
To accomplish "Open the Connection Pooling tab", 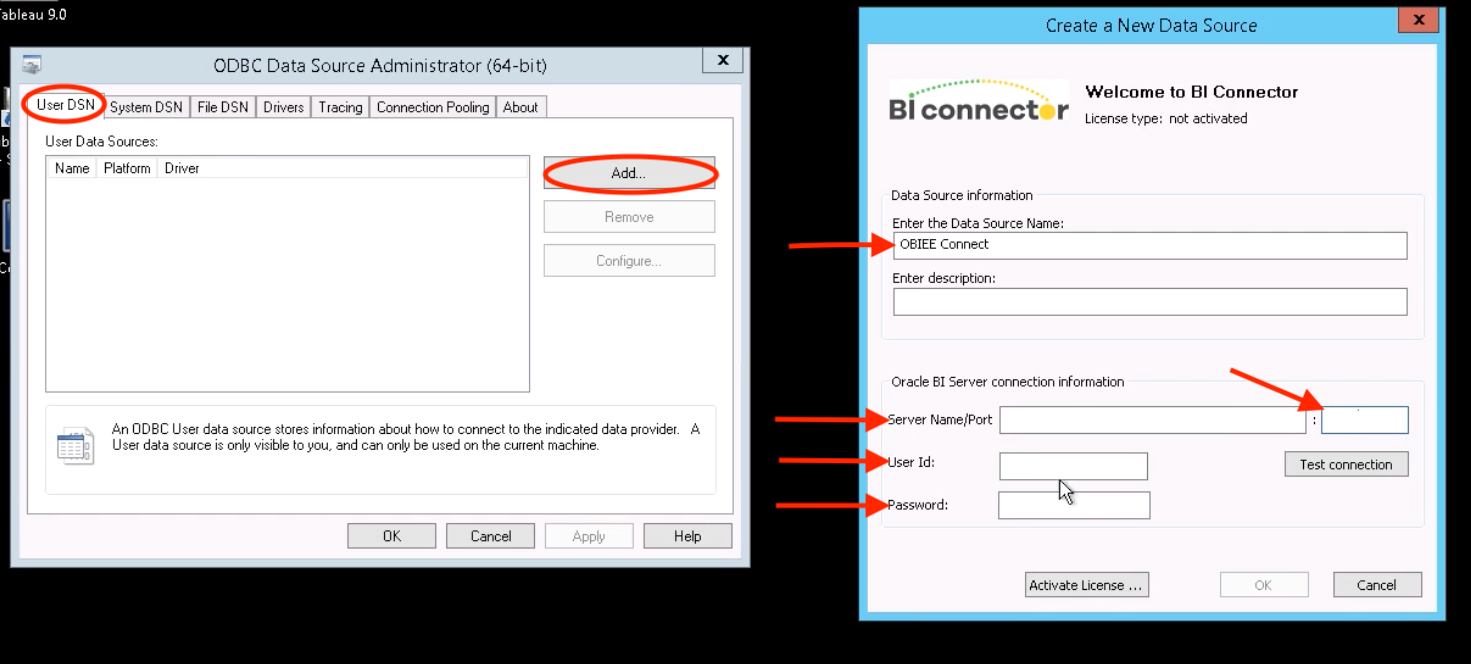I will coord(433,107).
